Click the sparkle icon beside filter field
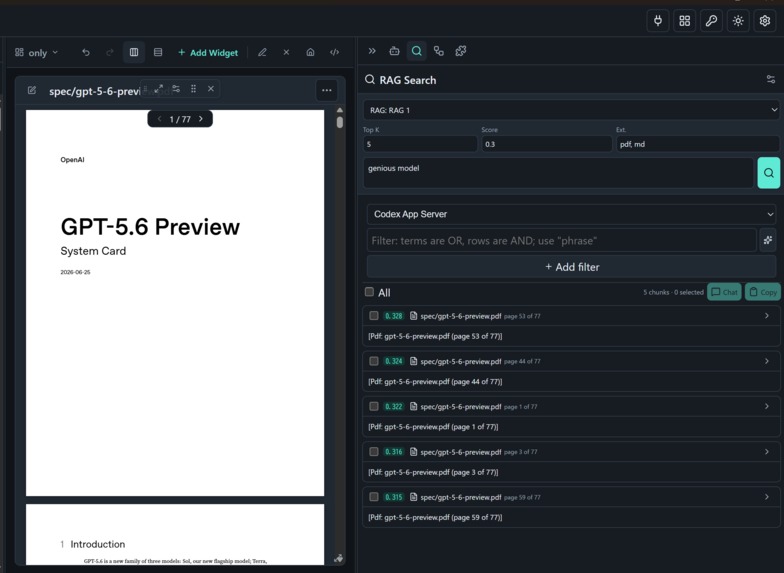 click(768, 240)
